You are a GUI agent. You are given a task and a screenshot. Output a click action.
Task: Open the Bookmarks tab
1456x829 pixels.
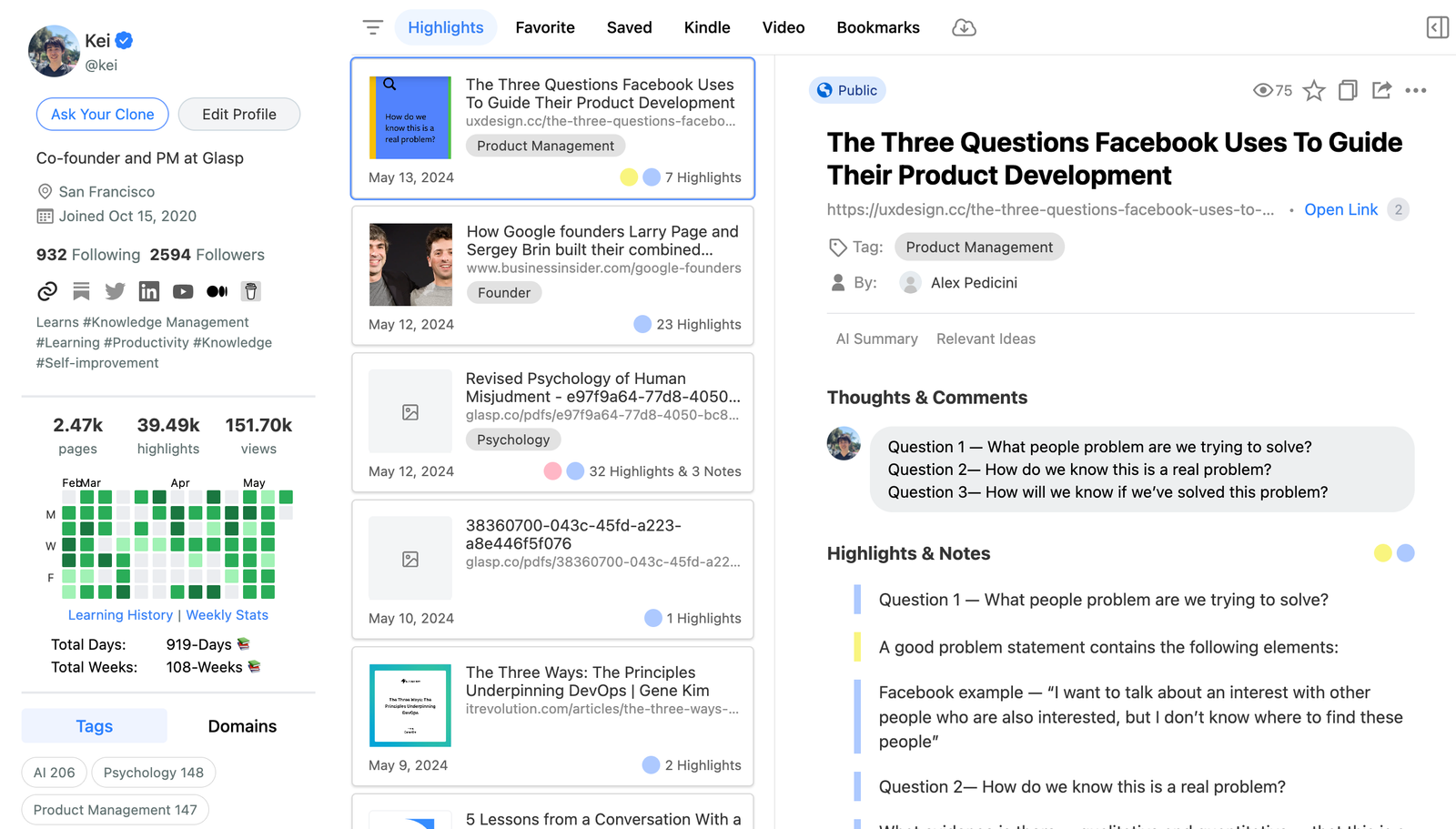[x=878, y=27]
